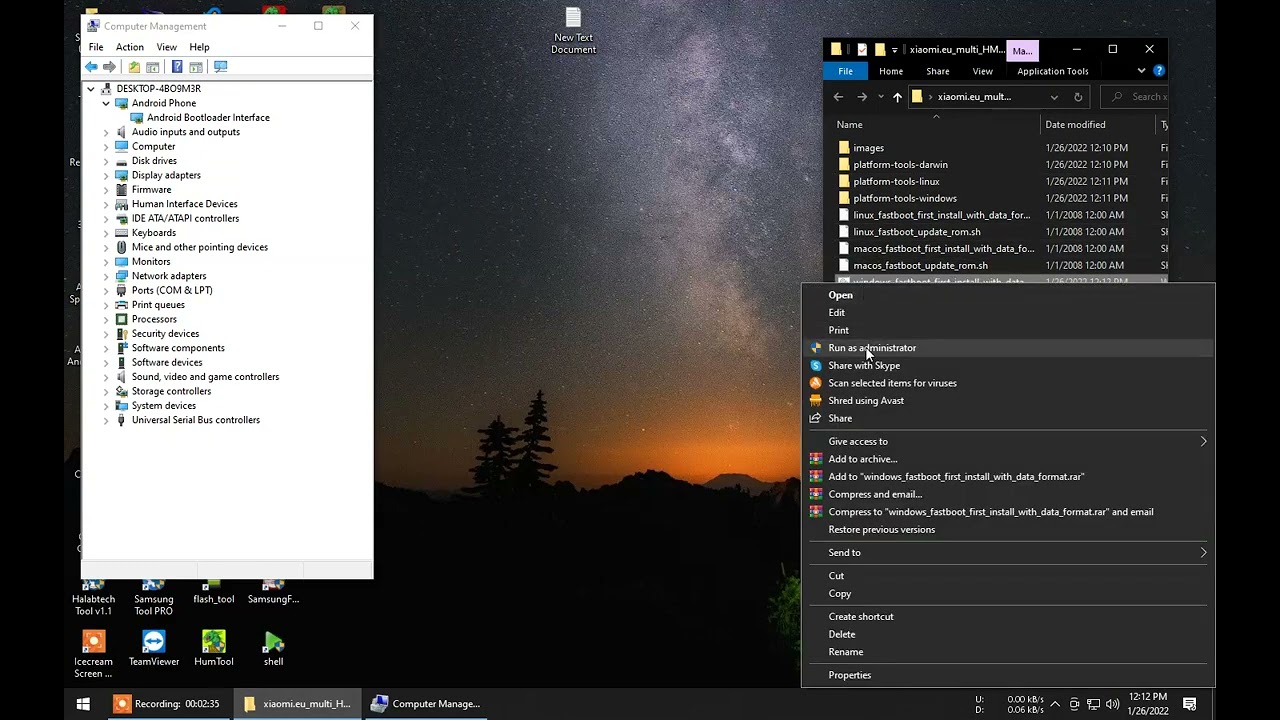Click the xiaomi.eu_multi_H... taskbar button

click(297, 704)
